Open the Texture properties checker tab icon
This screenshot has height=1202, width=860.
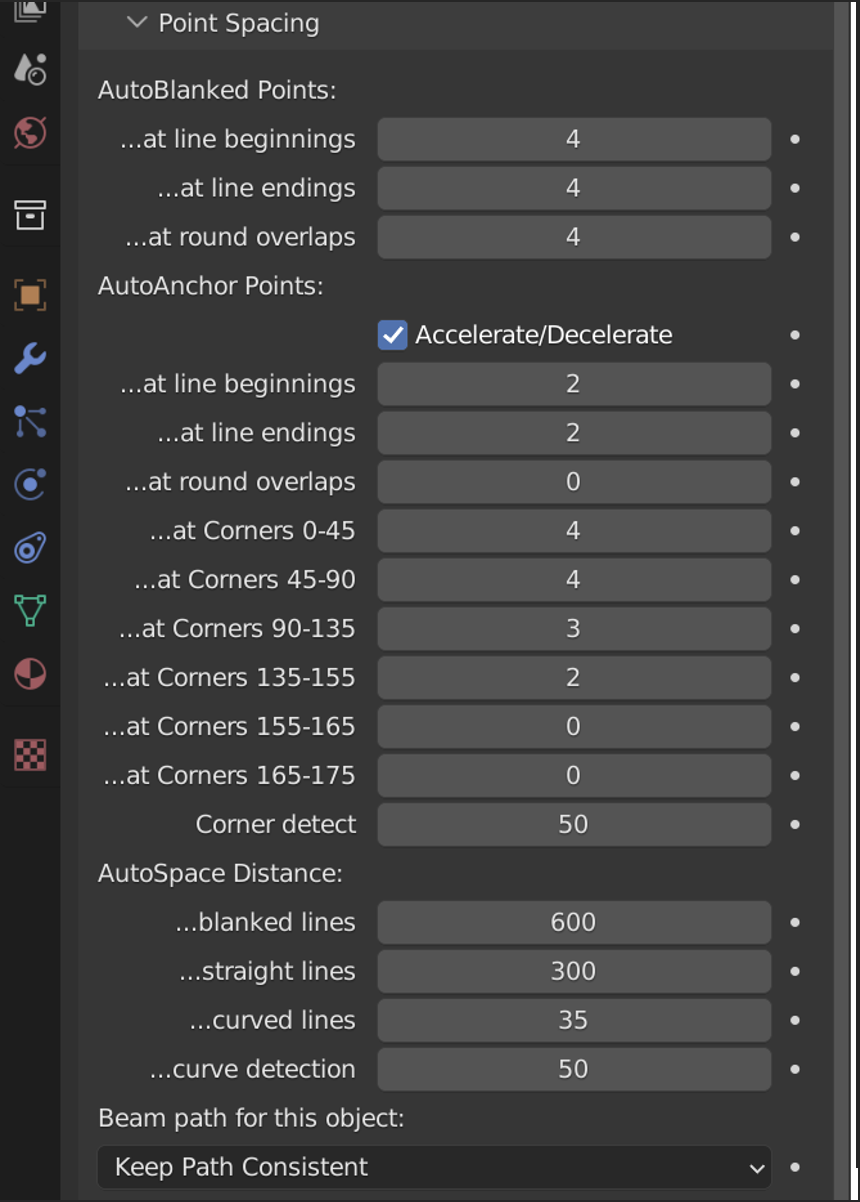click(30, 755)
